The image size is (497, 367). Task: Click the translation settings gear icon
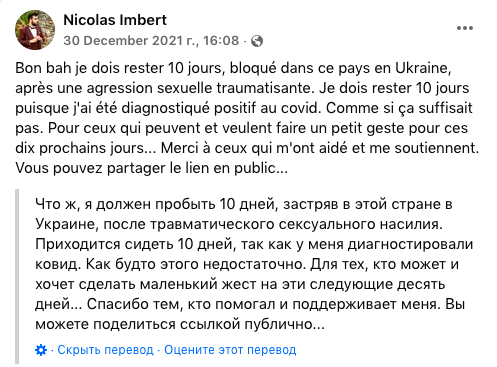[41, 350]
